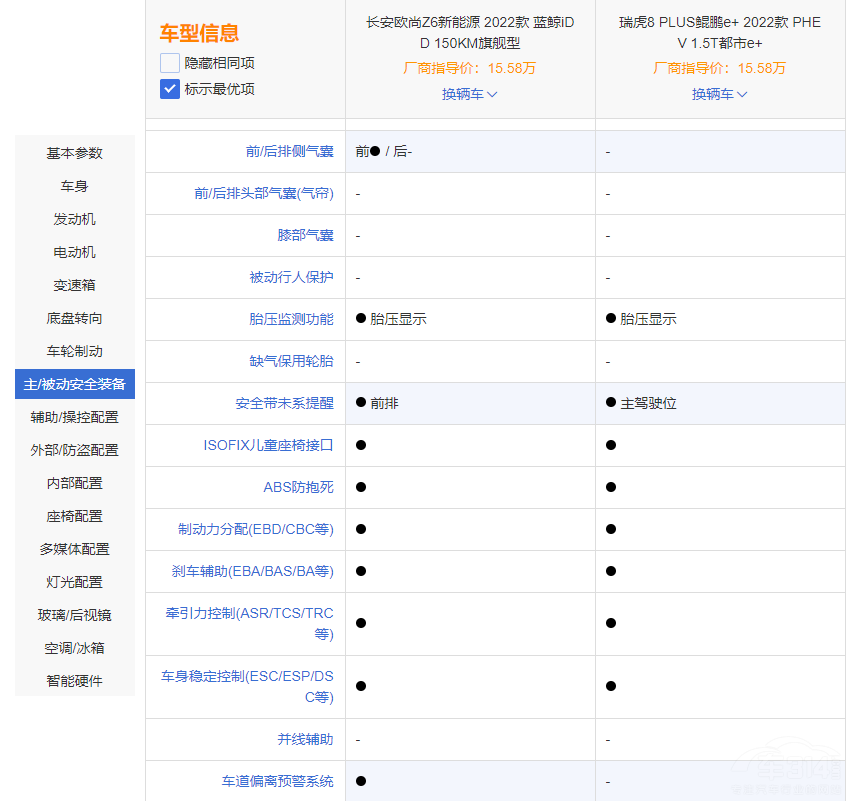Click the 安全带未系提醒 link
This screenshot has height=801, width=846.
[284, 403]
